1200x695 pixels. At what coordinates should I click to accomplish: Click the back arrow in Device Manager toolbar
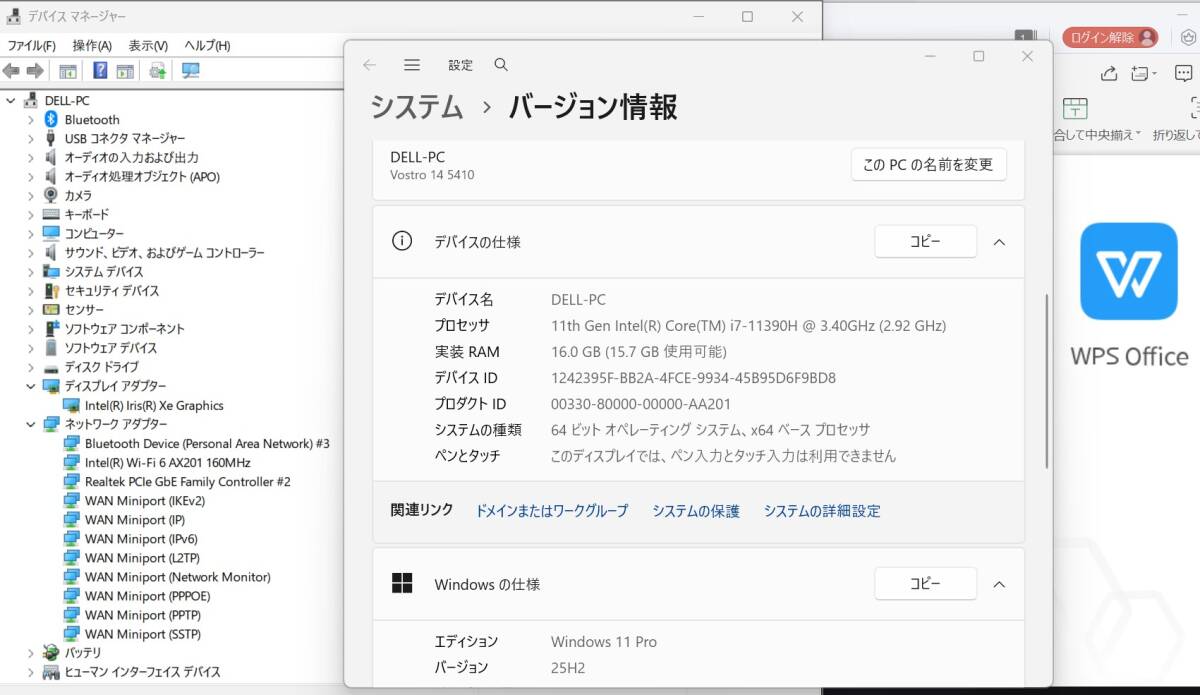point(11,70)
